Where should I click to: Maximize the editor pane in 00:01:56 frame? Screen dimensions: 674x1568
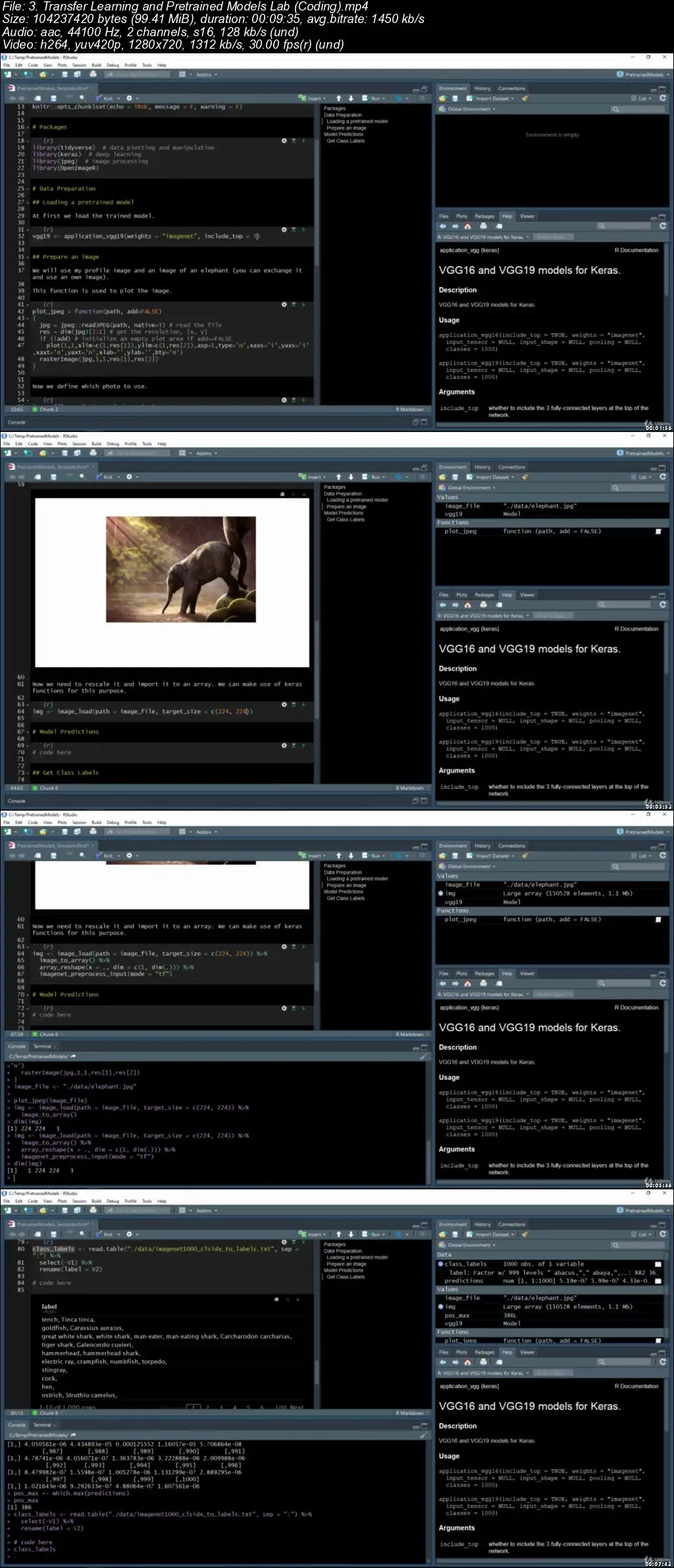(x=425, y=89)
